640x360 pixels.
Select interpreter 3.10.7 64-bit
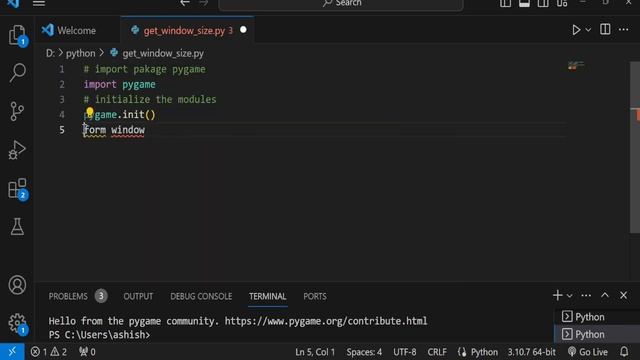point(531,352)
